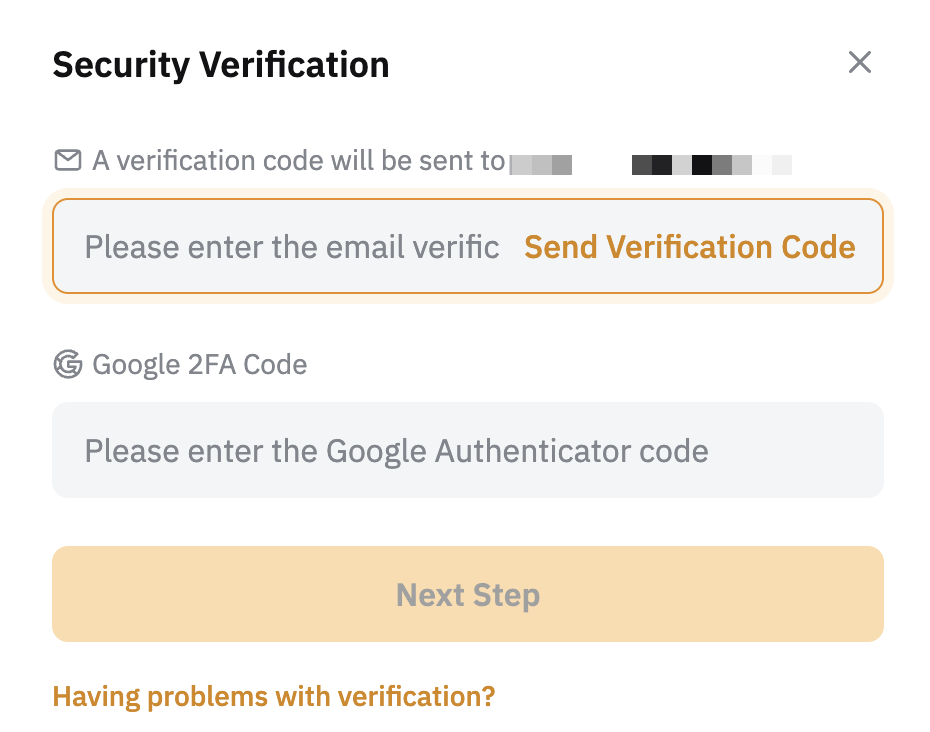The width and height of the screenshot is (930, 732).
Task: Click the masked email address
Action: pyautogui.click(x=650, y=164)
